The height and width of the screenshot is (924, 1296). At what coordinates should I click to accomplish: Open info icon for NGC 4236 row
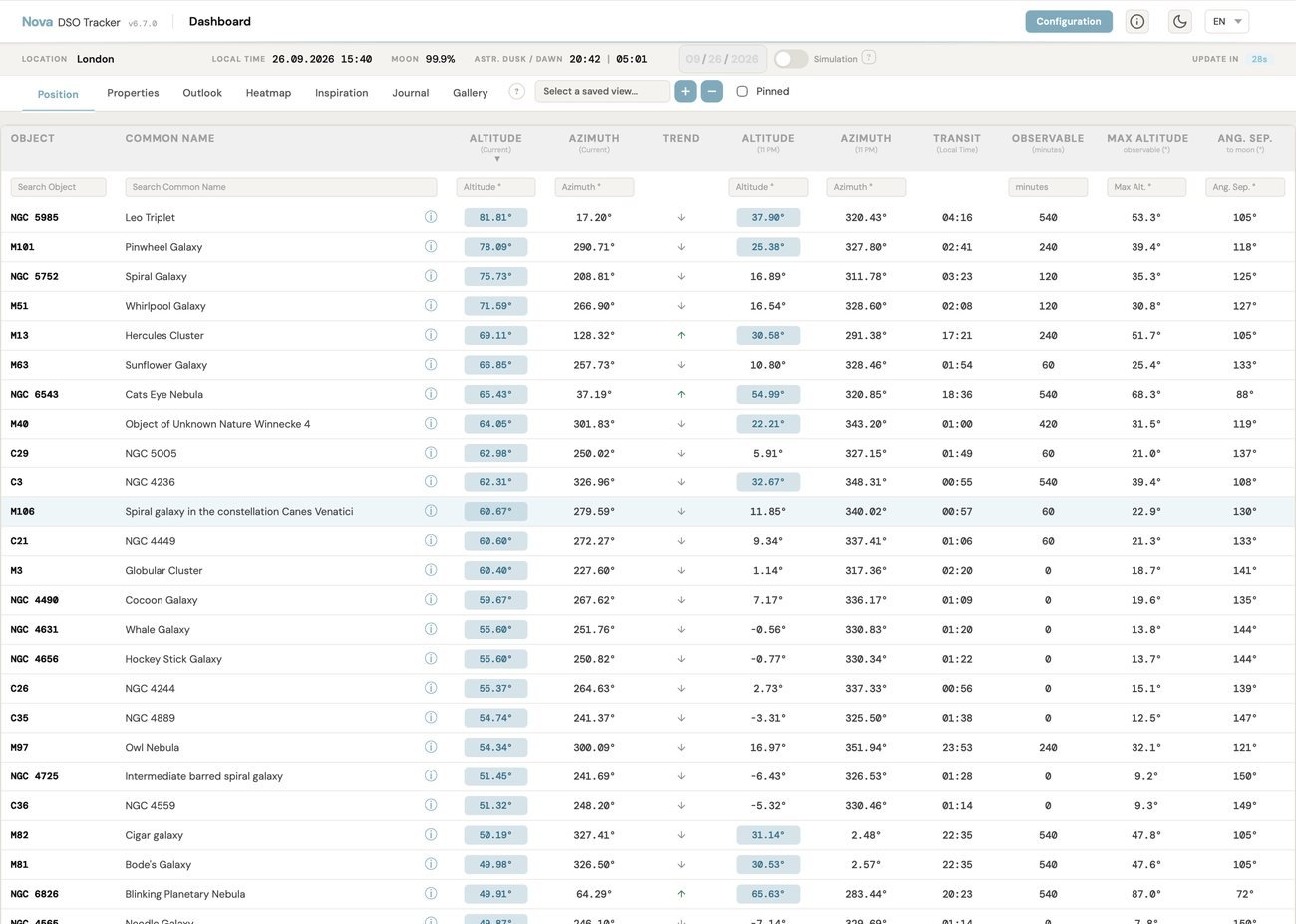tap(431, 481)
